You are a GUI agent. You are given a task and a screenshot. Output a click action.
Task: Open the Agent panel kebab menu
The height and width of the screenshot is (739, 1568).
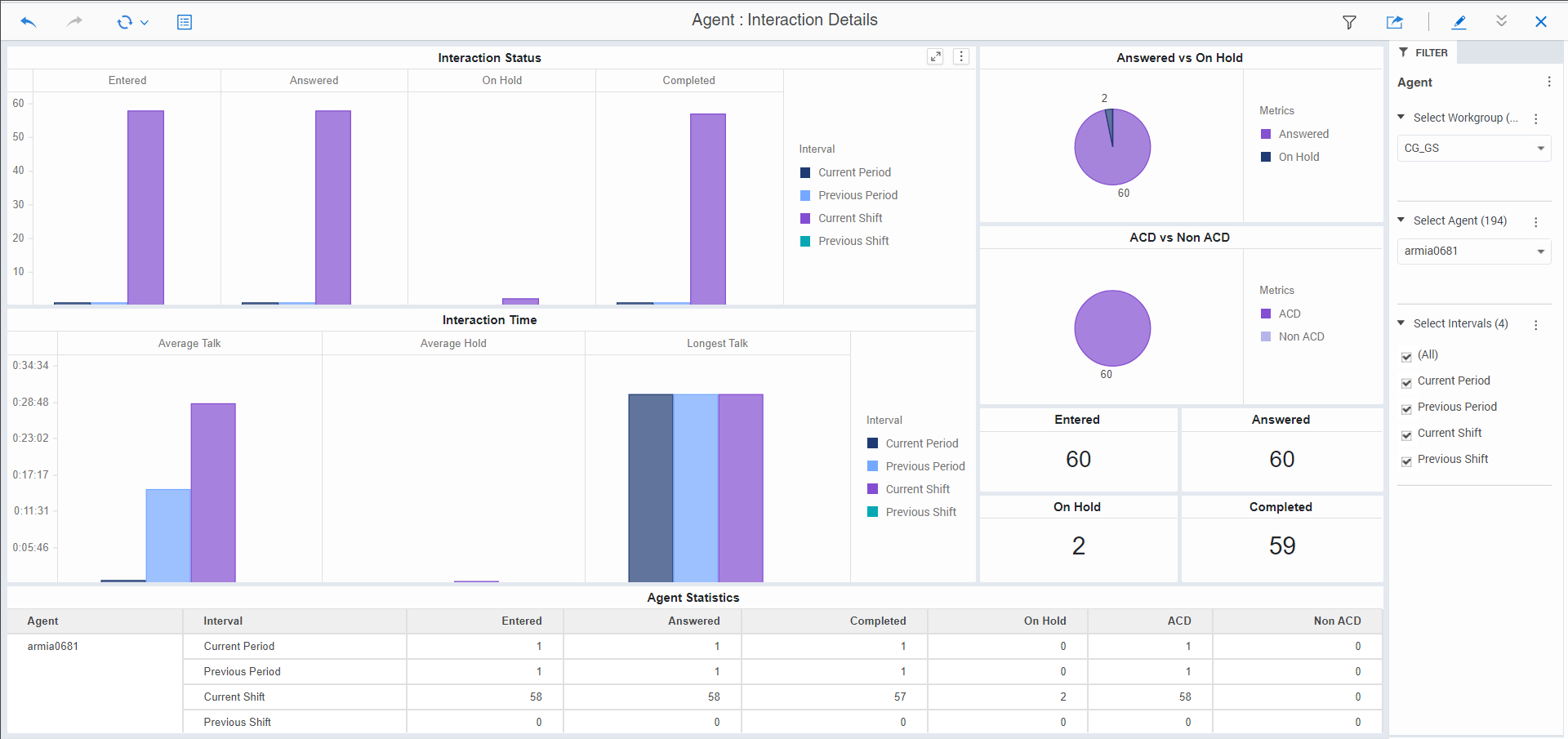(1548, 82)
